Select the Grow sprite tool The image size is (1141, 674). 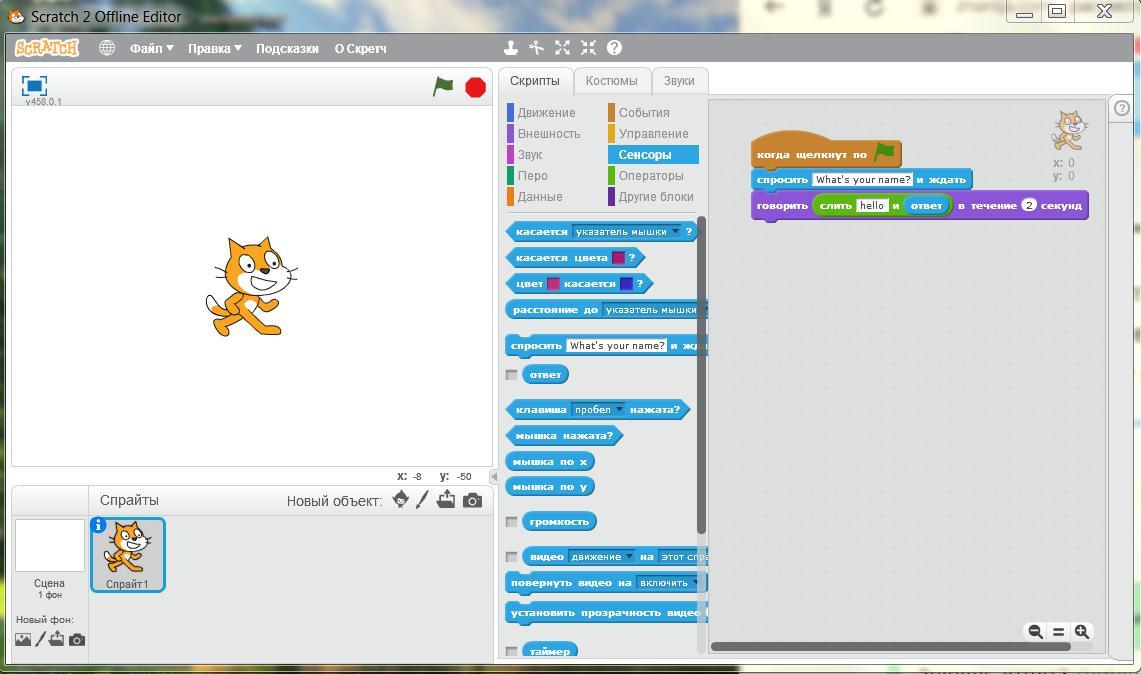(x=562, y=48)
